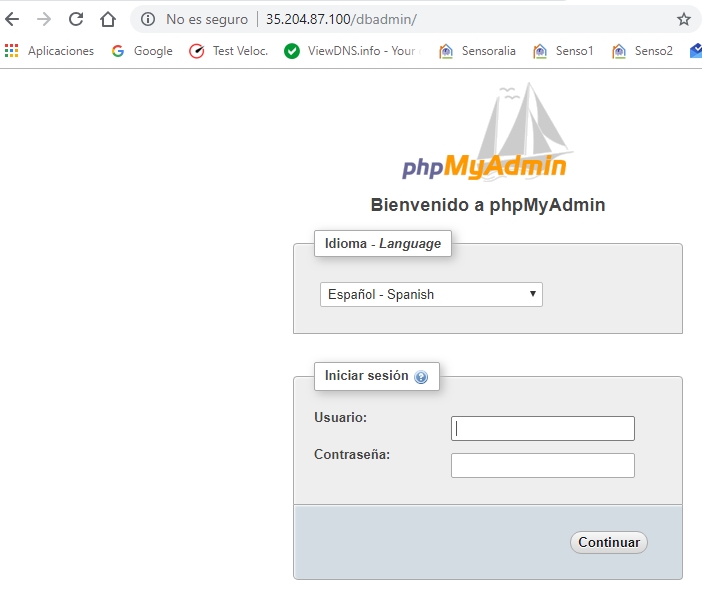Open the browser home page icon

point(108,19)
